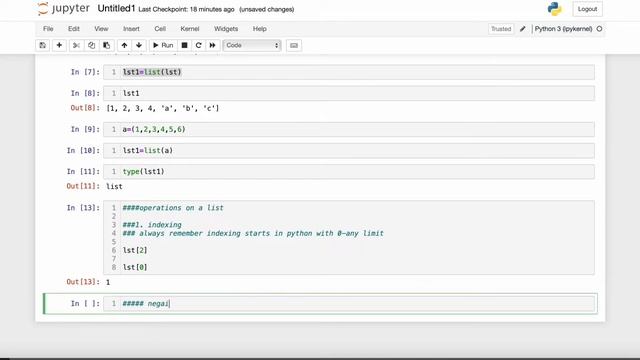Viewport: 640px width, 360px height.
Task: Select the empty In [ ] prompt label
Action: tap(85, 304)
